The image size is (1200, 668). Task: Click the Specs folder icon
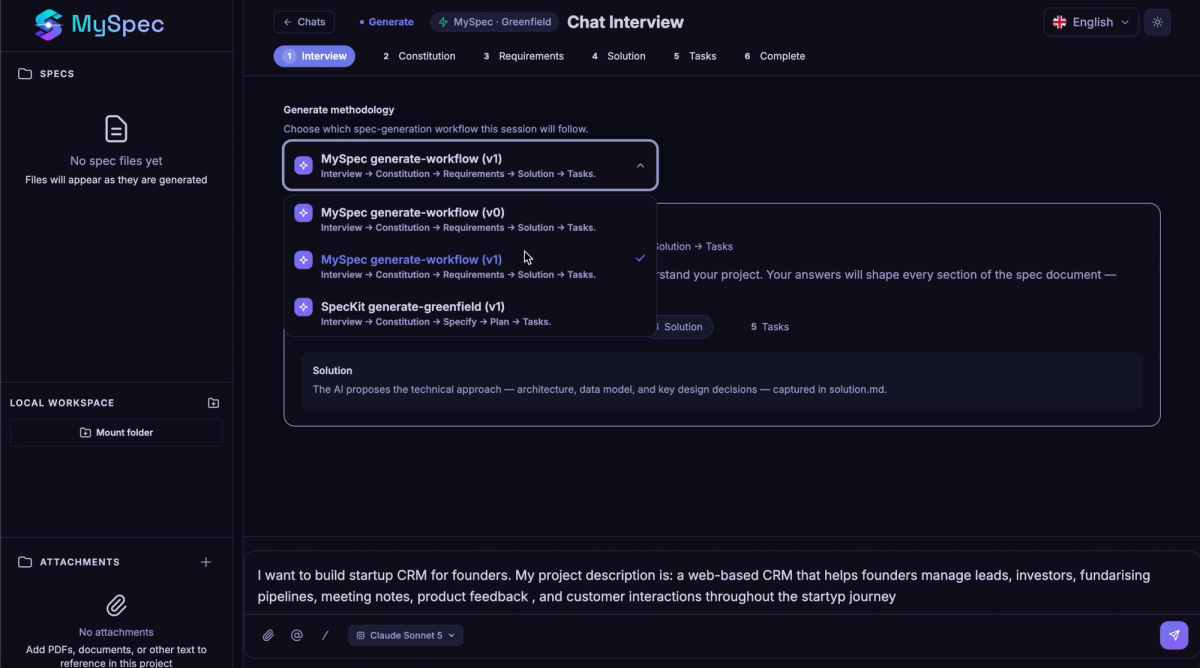pos(25,74)
